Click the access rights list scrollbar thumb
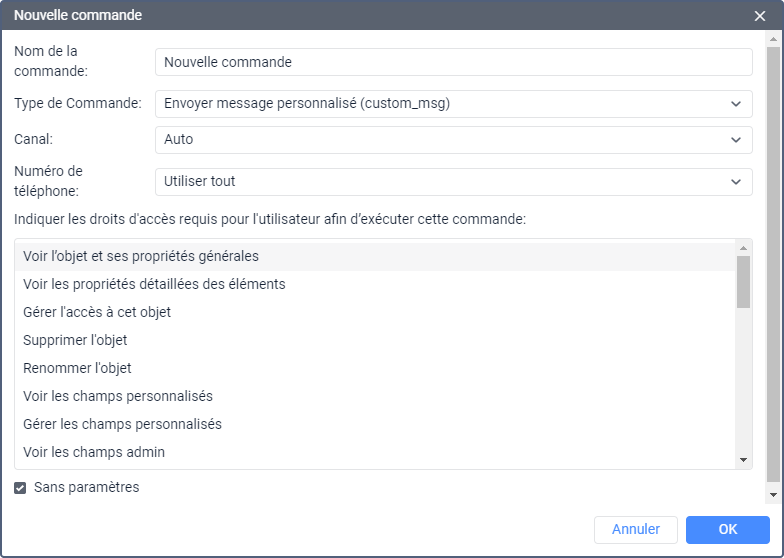Viewport: 784px width, 558px height. point(743,281)
